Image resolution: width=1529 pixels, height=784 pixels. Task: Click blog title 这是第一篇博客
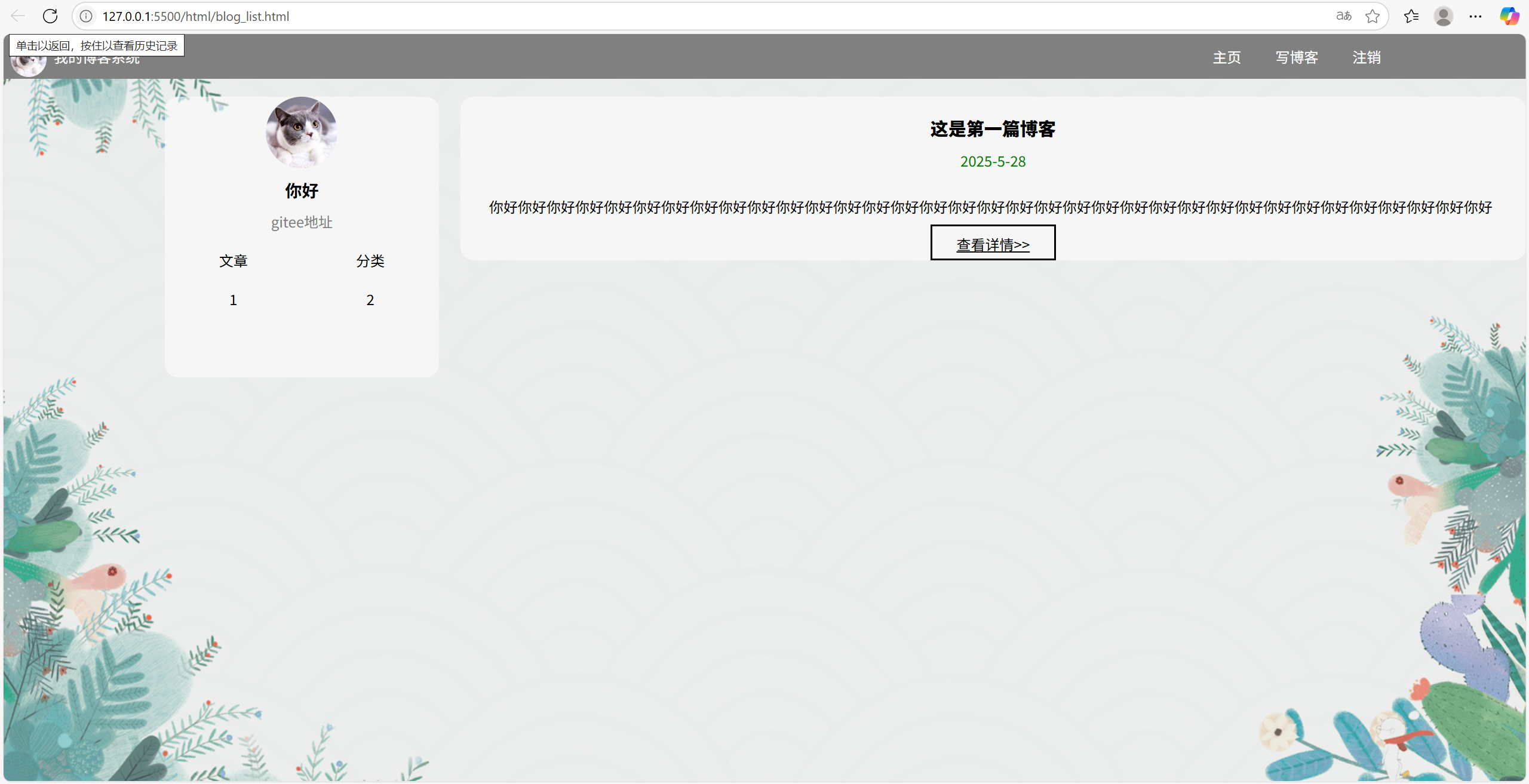993,129
